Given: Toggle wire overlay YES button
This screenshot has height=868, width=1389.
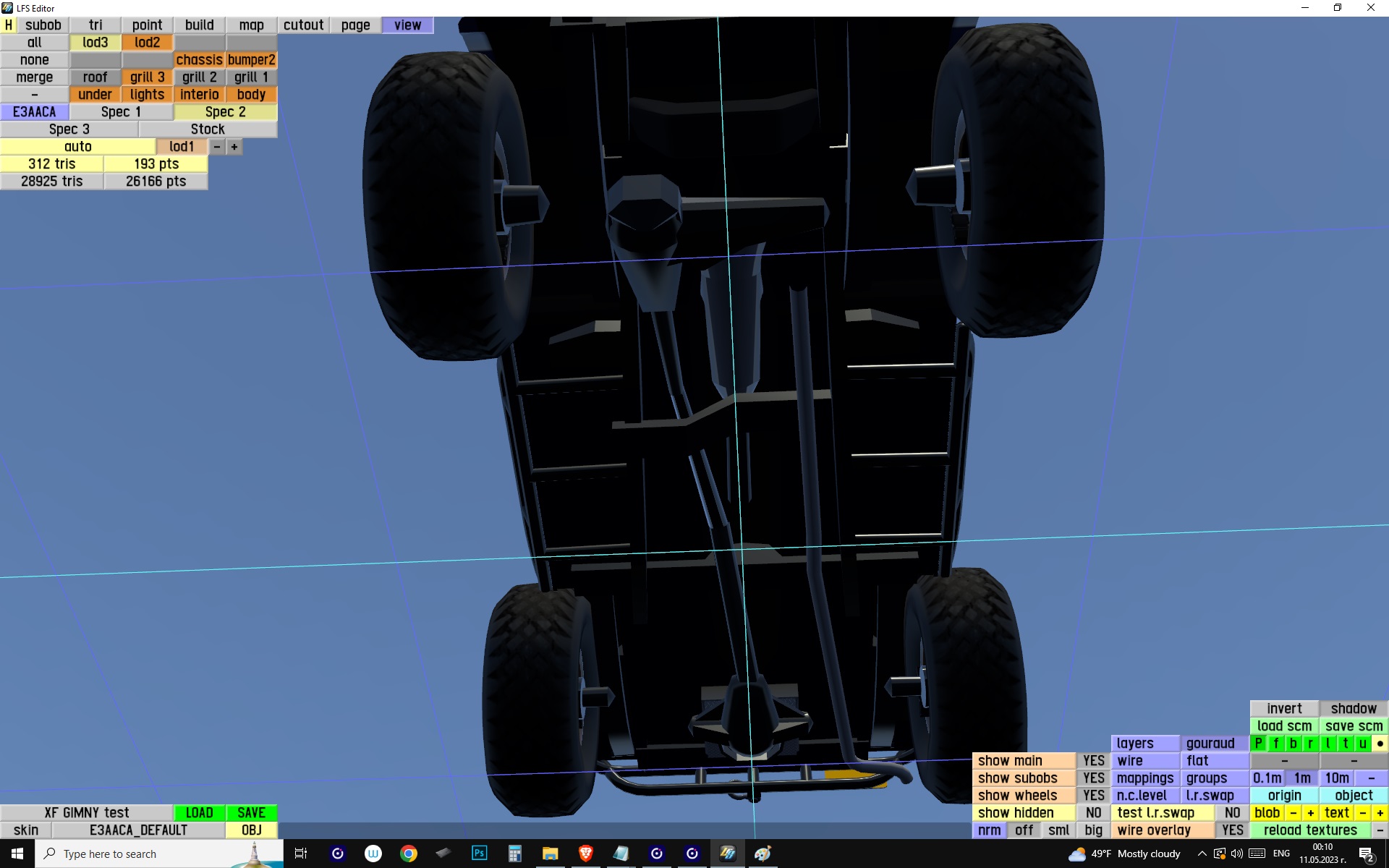Looking at the screenshot, I should click(1232, 830).
